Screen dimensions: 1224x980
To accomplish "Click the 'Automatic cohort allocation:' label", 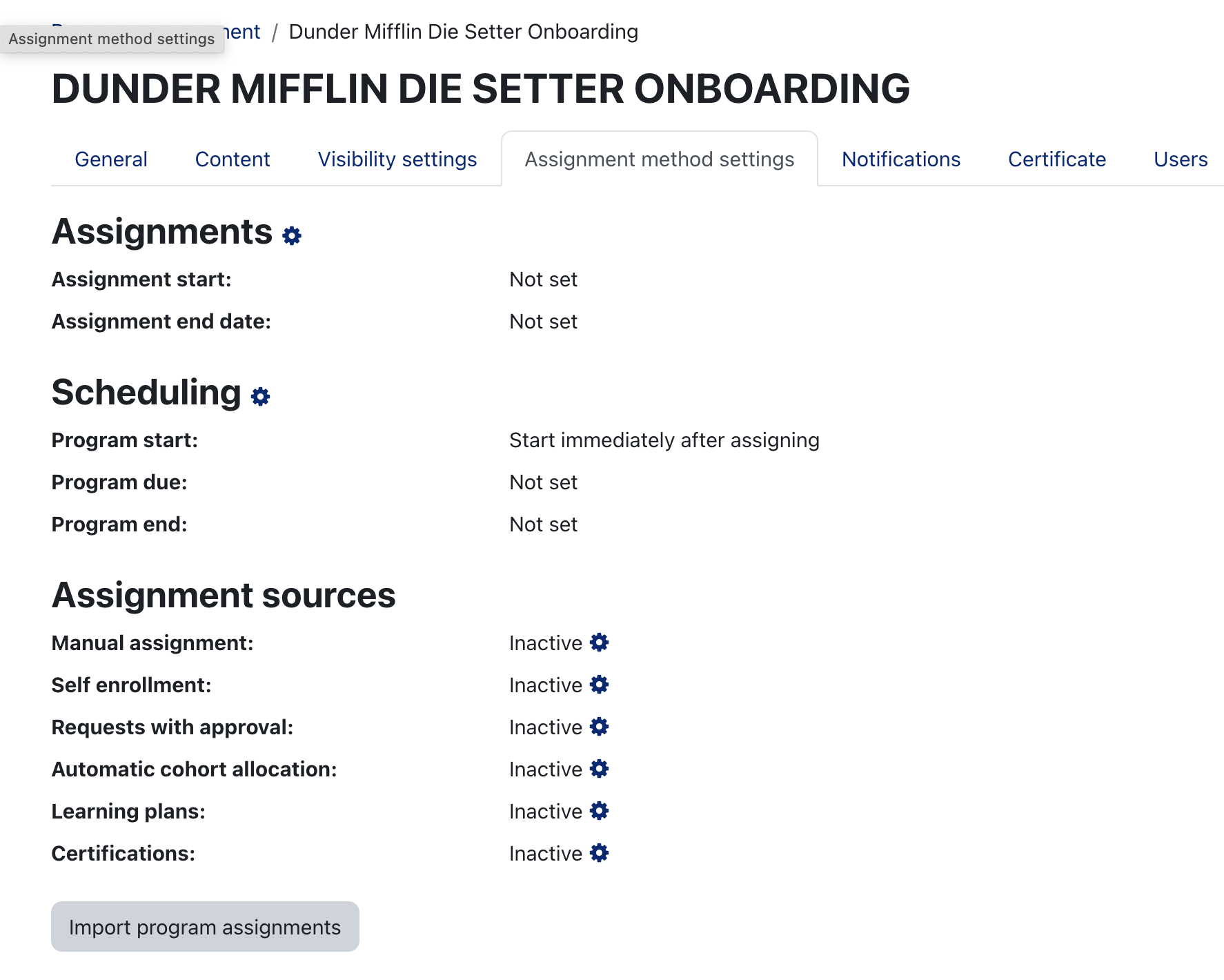I will pos(195,770).
